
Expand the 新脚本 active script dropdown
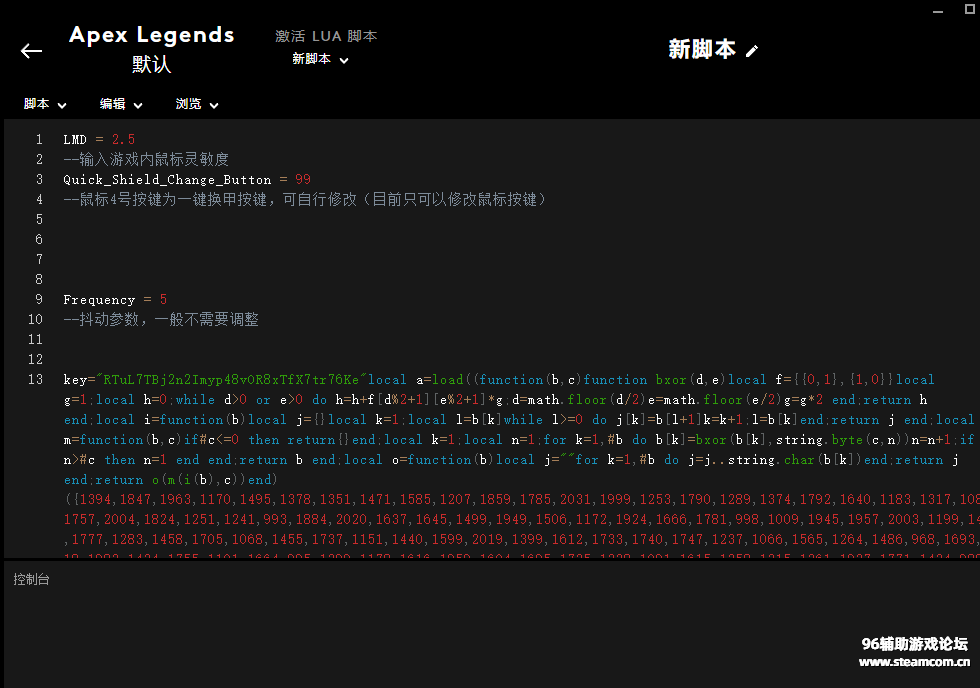[320, 59]
